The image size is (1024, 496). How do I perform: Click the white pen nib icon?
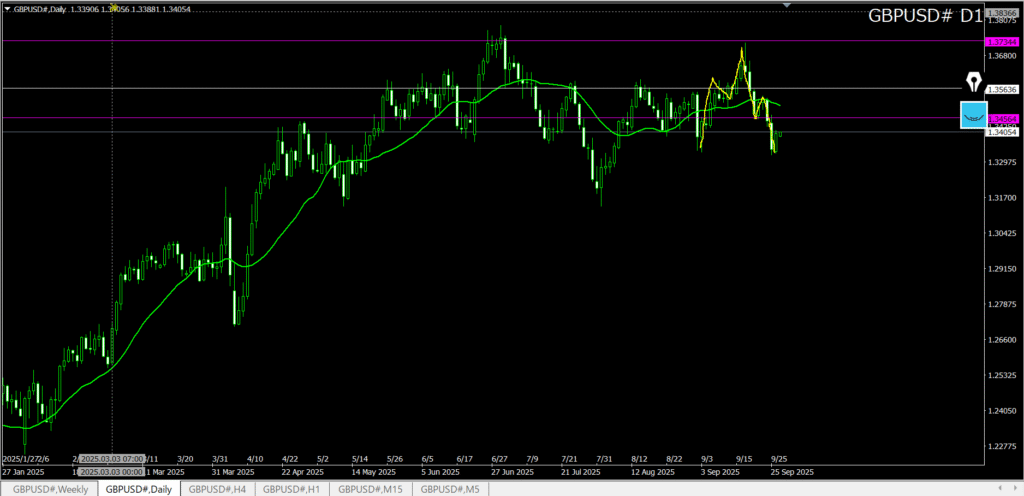972,83
